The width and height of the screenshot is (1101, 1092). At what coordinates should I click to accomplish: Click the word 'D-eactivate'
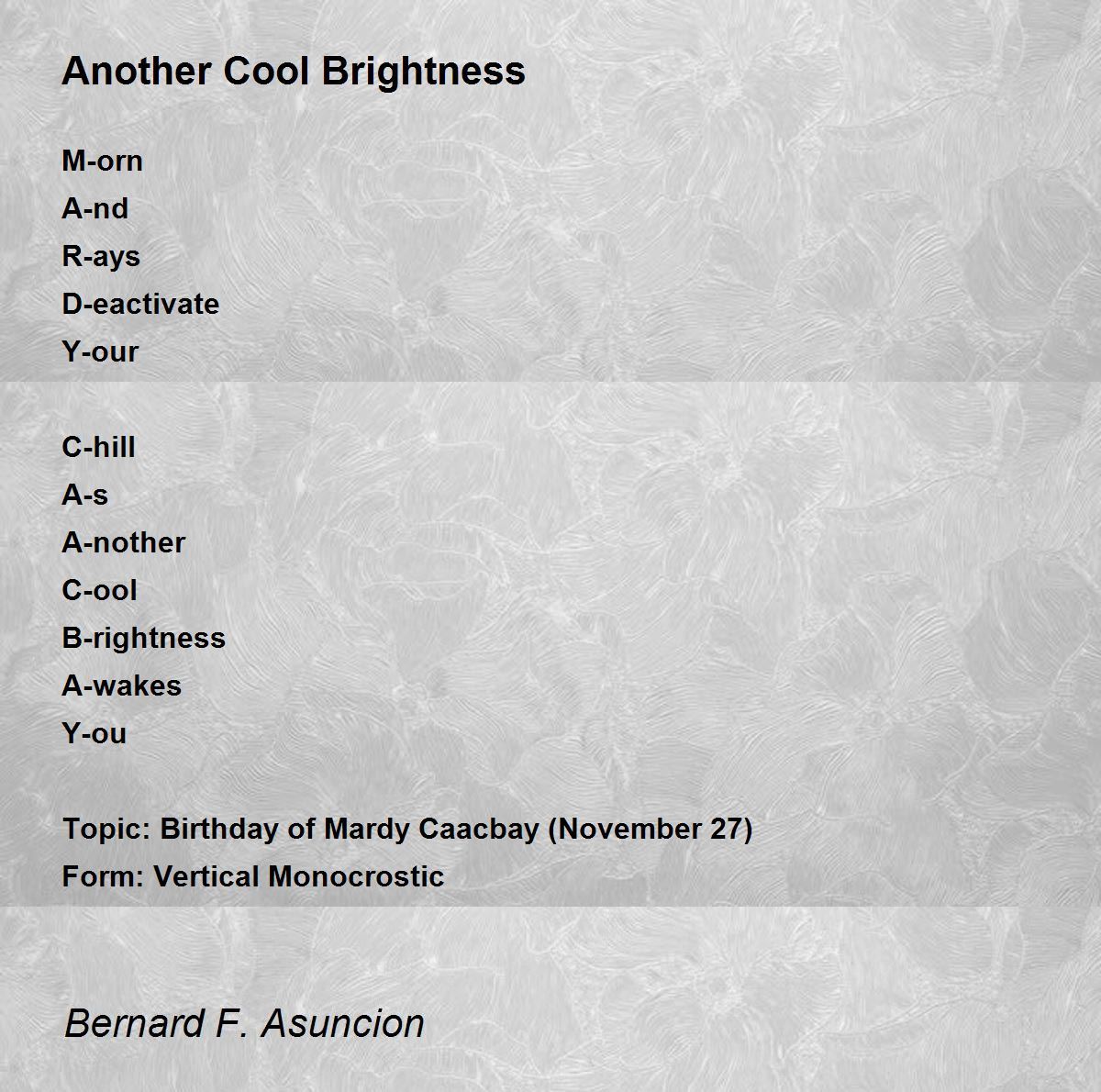click(x=140, y=304)
